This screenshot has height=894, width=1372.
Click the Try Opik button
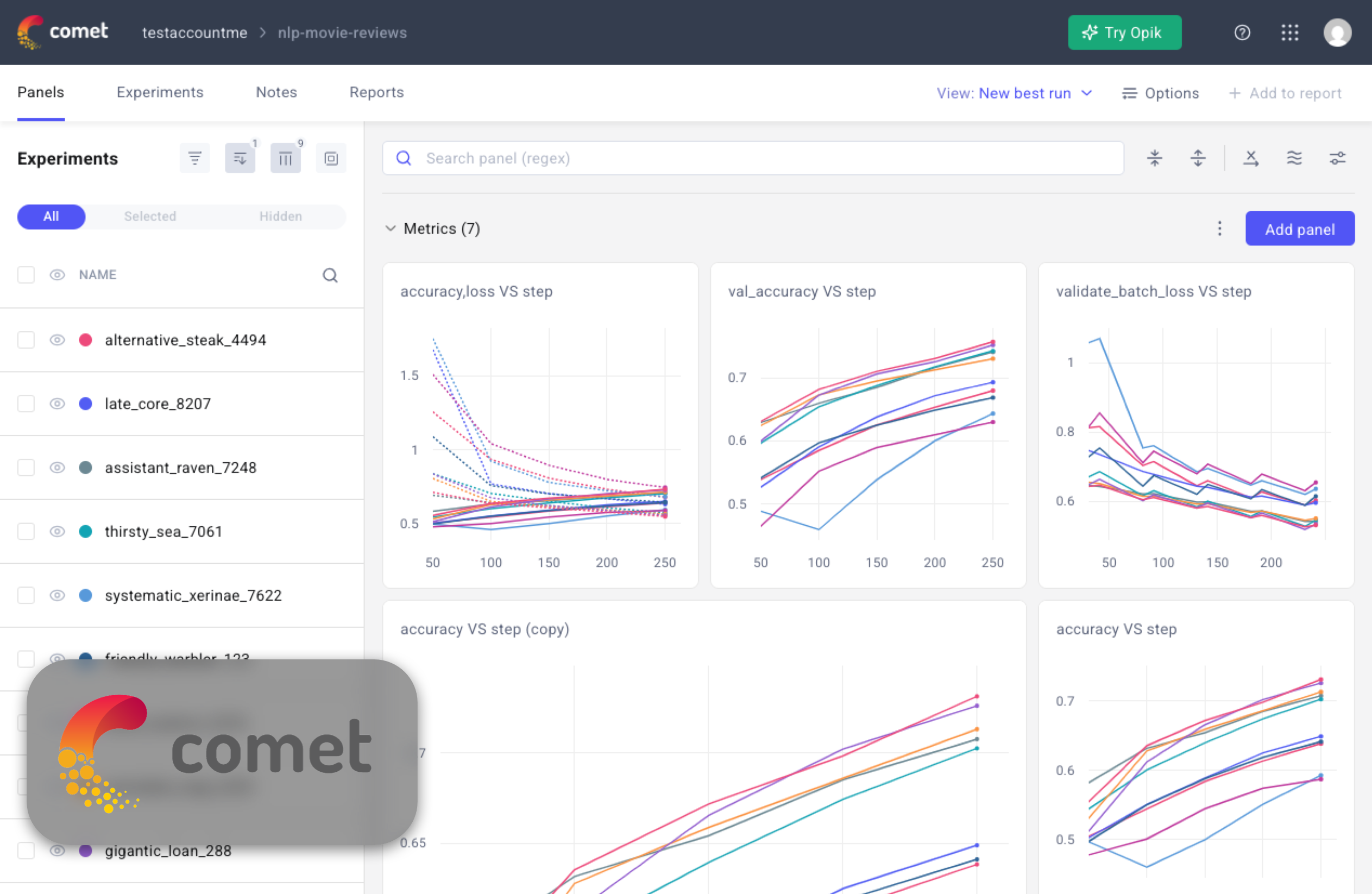1124,33
